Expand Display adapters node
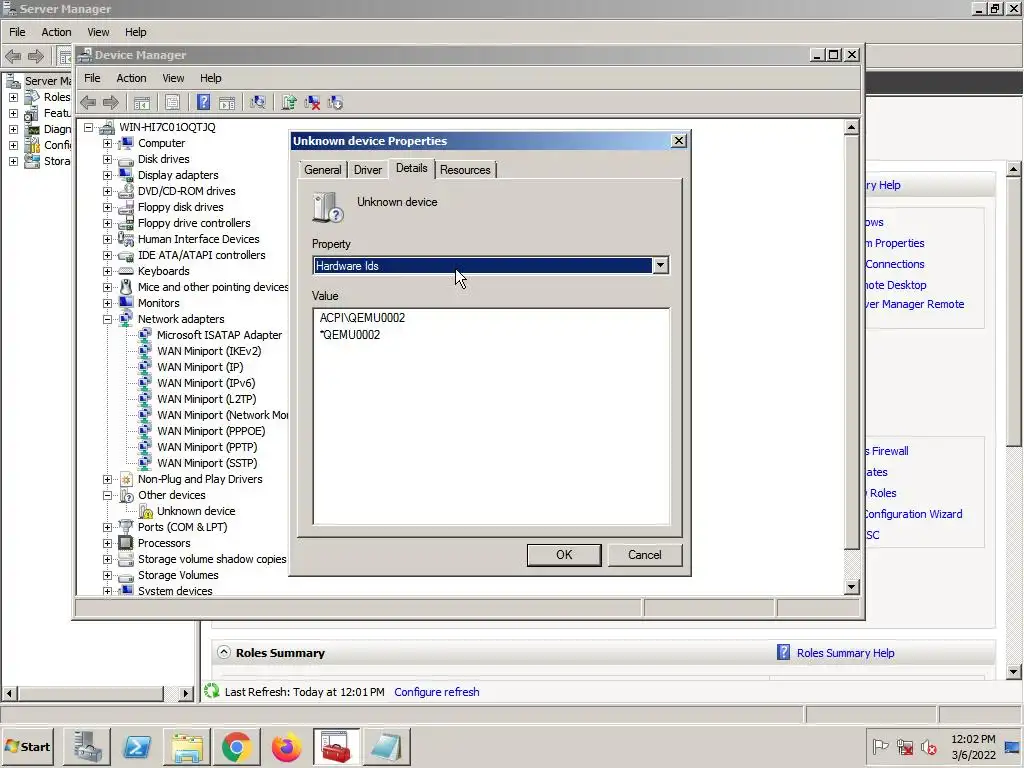This screenshot has height=768, width=1024. [x=107, y=175]
